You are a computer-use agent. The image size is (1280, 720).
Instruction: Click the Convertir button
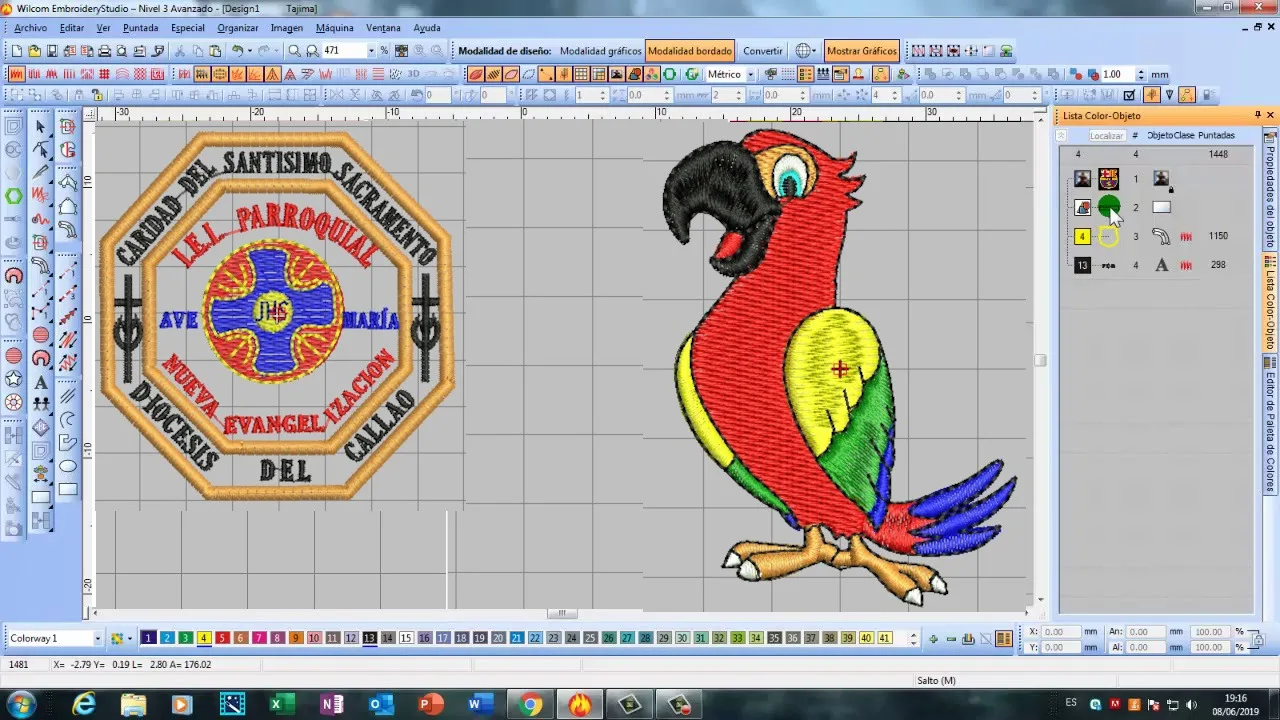pos(763,51)
